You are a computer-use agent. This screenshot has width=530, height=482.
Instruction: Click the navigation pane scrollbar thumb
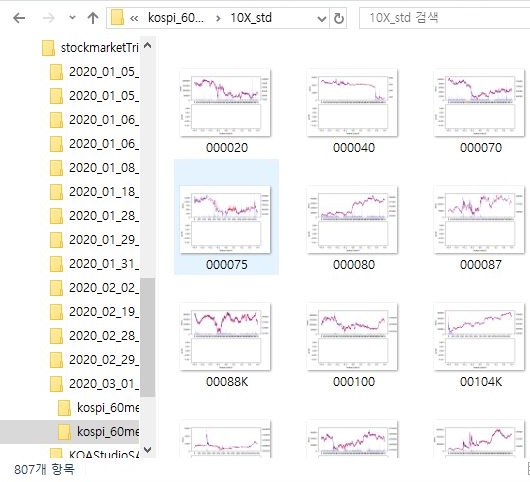[x=147, y=337]
